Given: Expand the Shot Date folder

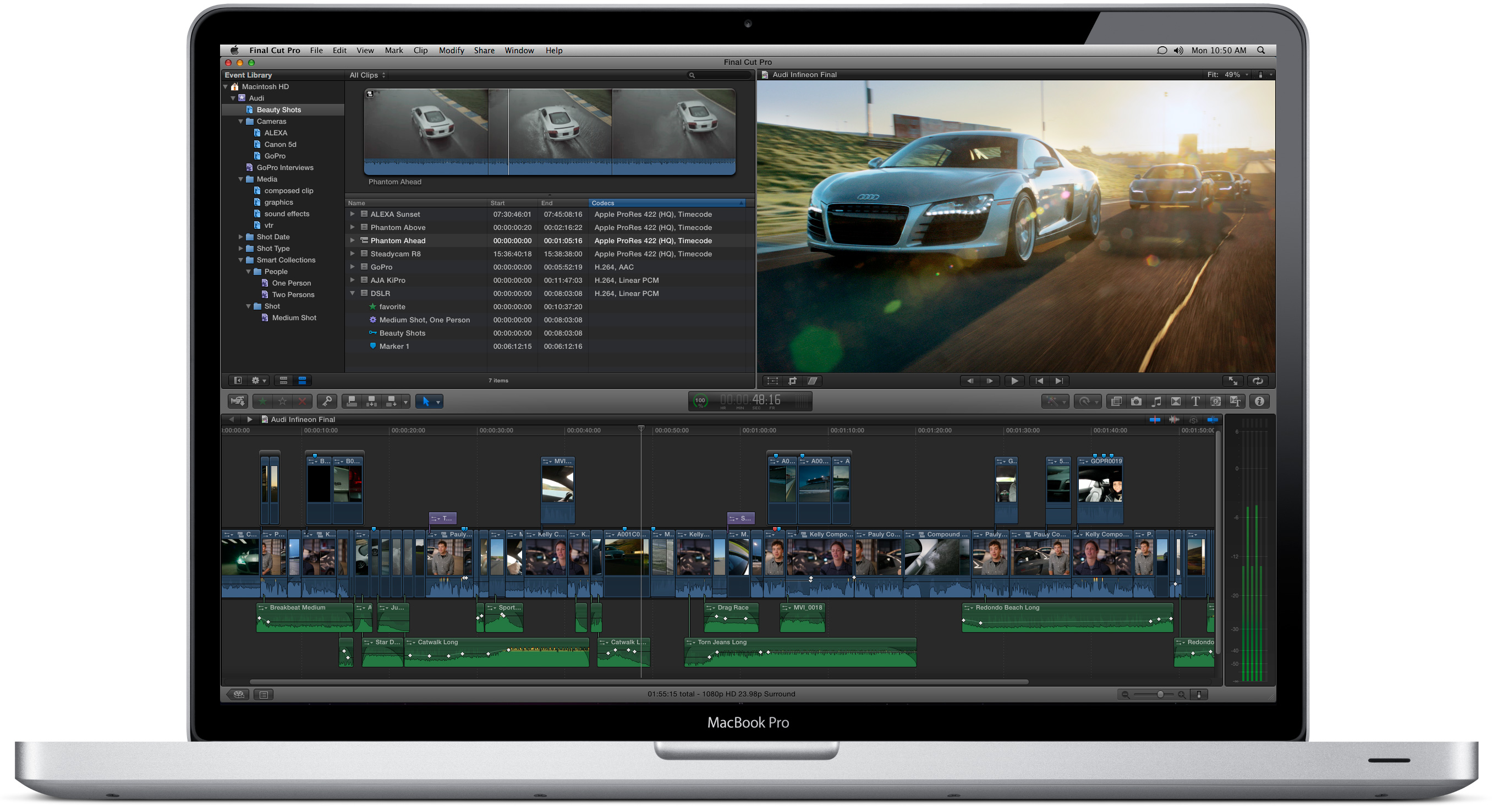Looking at the screenshot, I should pos(240,237).
